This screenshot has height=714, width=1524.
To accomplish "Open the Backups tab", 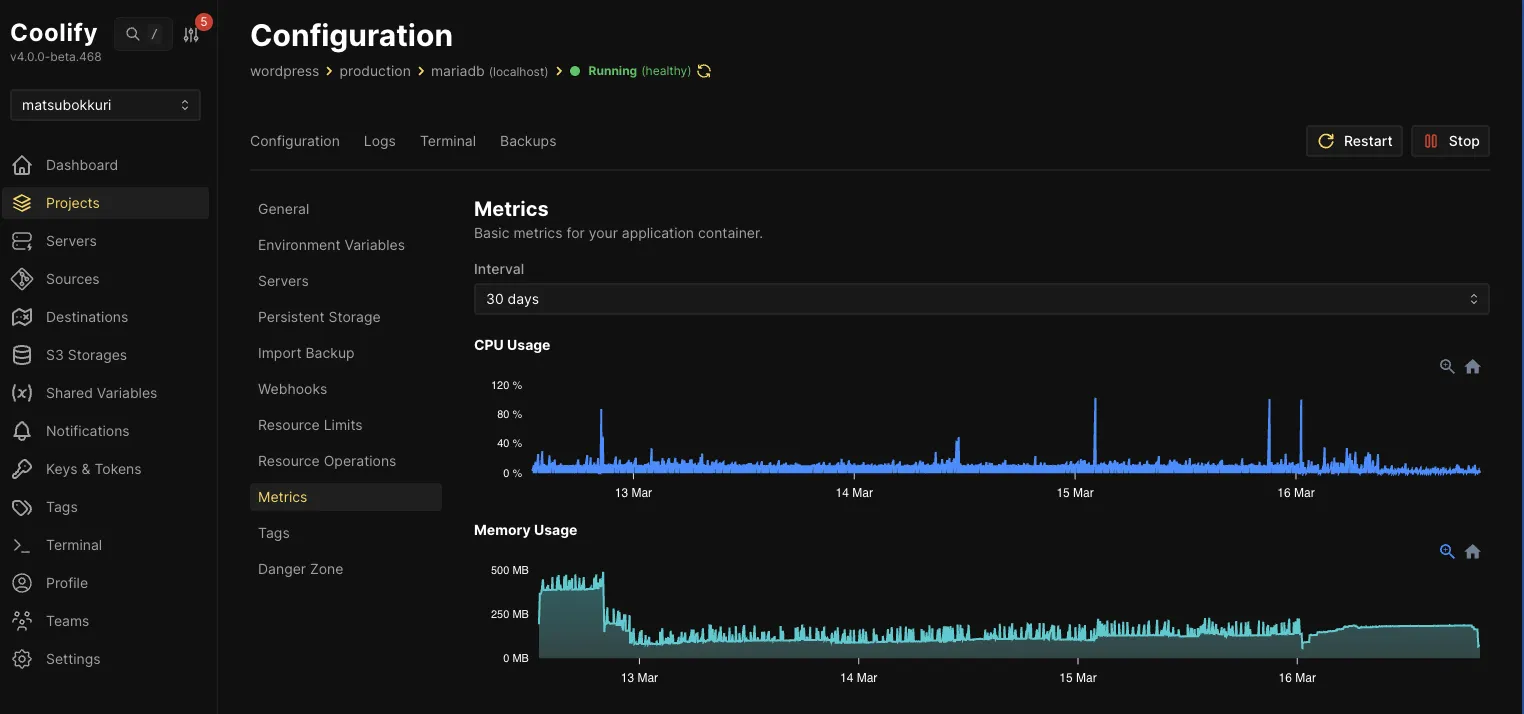I will click(528, 141).
